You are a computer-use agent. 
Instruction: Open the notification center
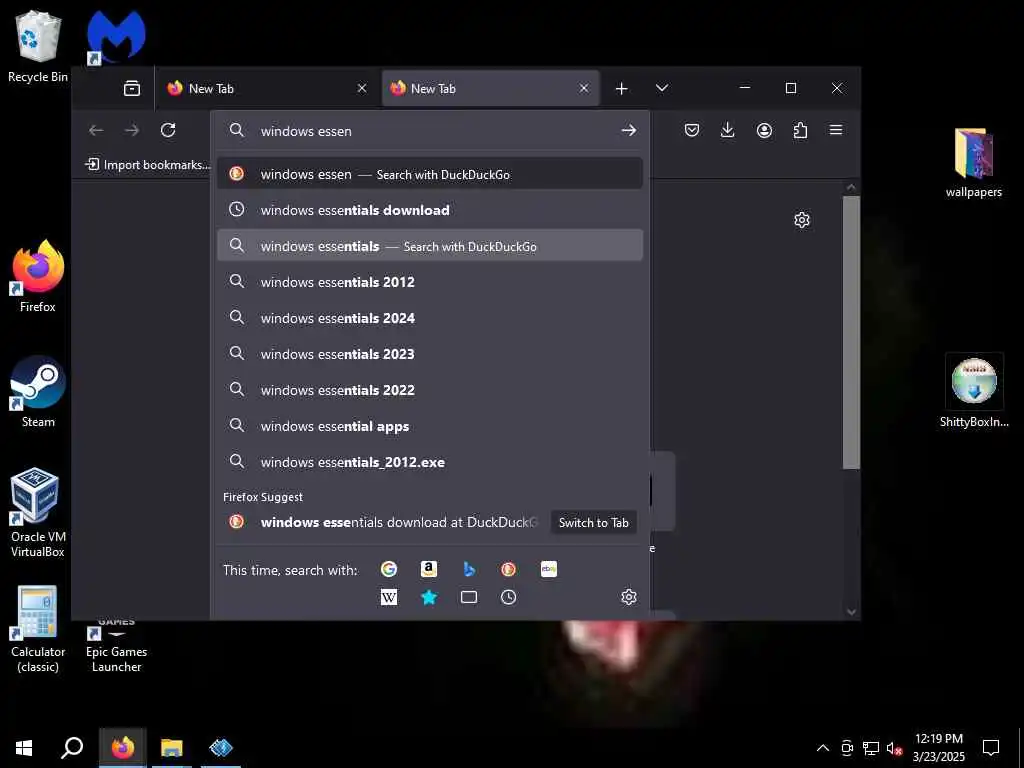pyautogui.click(x=991, y=748)
